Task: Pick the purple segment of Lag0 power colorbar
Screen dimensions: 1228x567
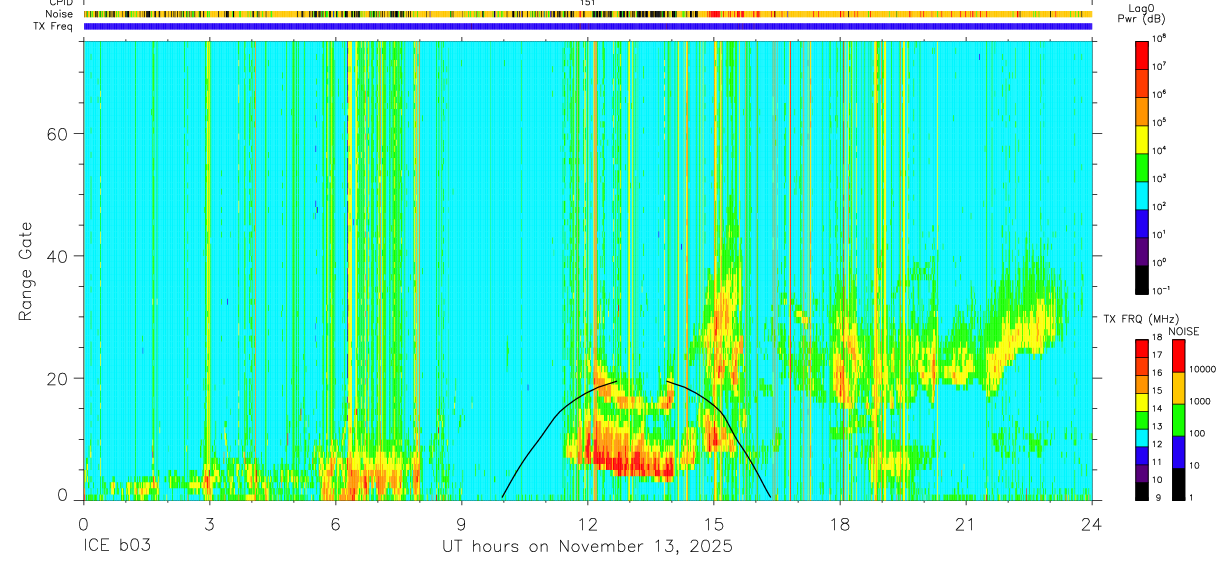Action: click(x=1142, y=250)
